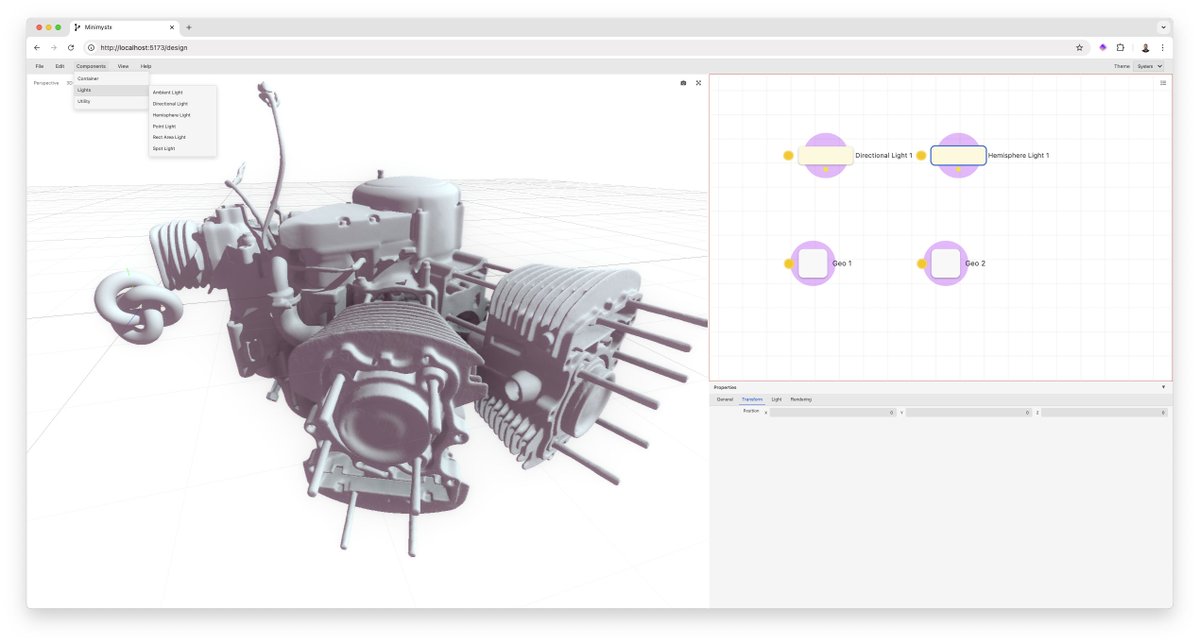Switch to the Light properties tab

[x=777, y=399]
